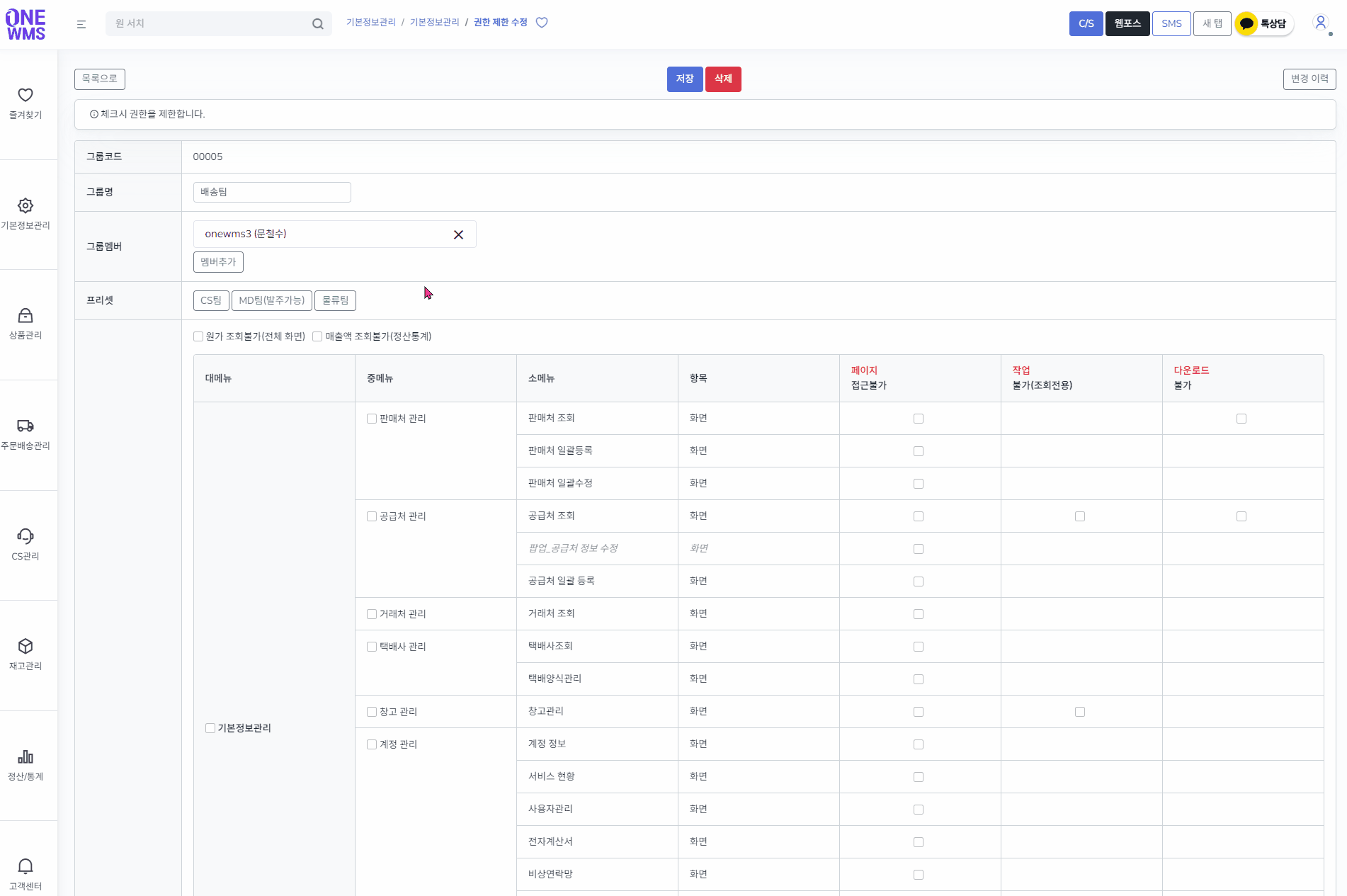
Task: Open the 변경 이력 history button
Action: pyautogui.click(x=1309, y=79)
